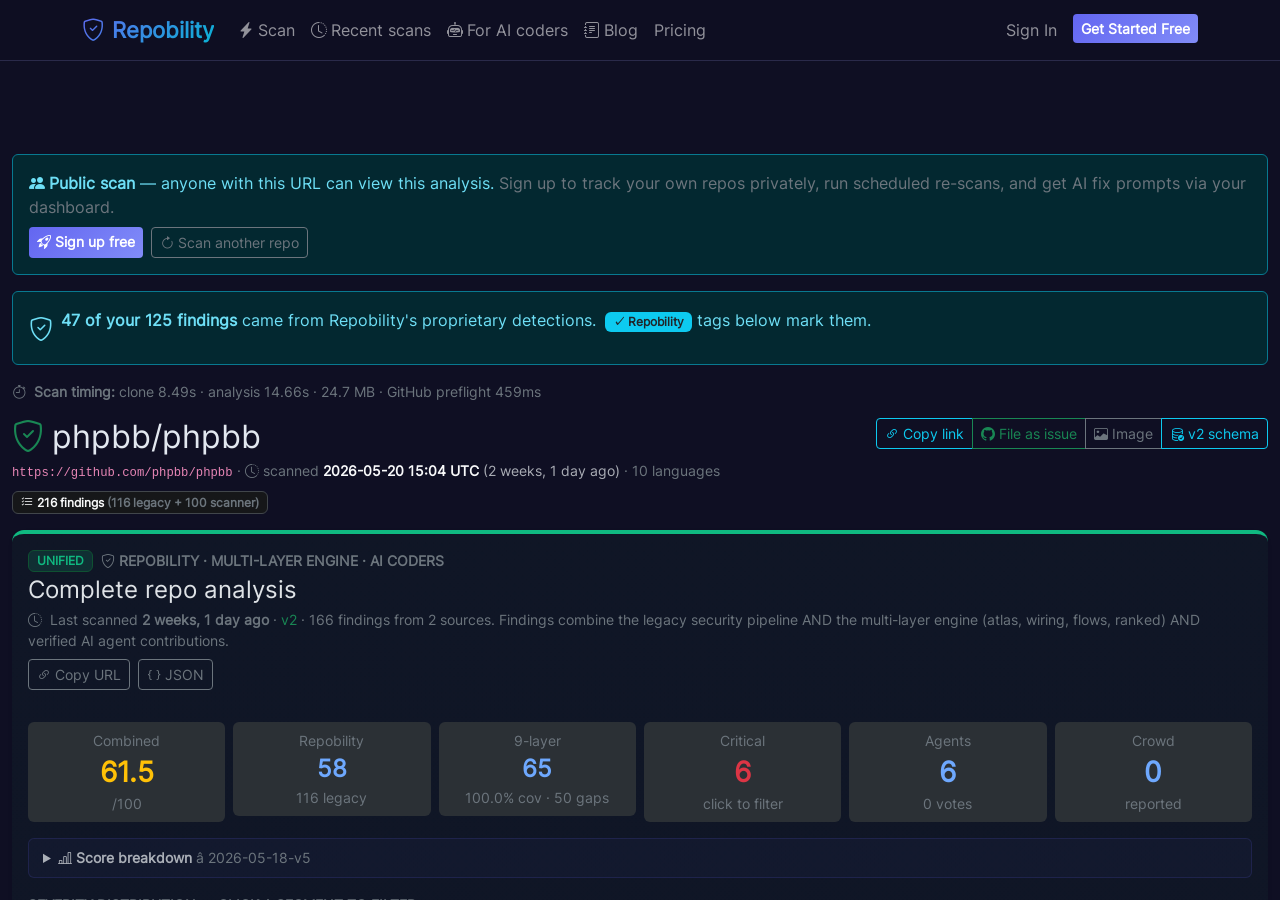Image resolution: width=1280 pixels, height=900 pixels.
Task: Click the UNIFIED badge
Action: click(60, 561)
